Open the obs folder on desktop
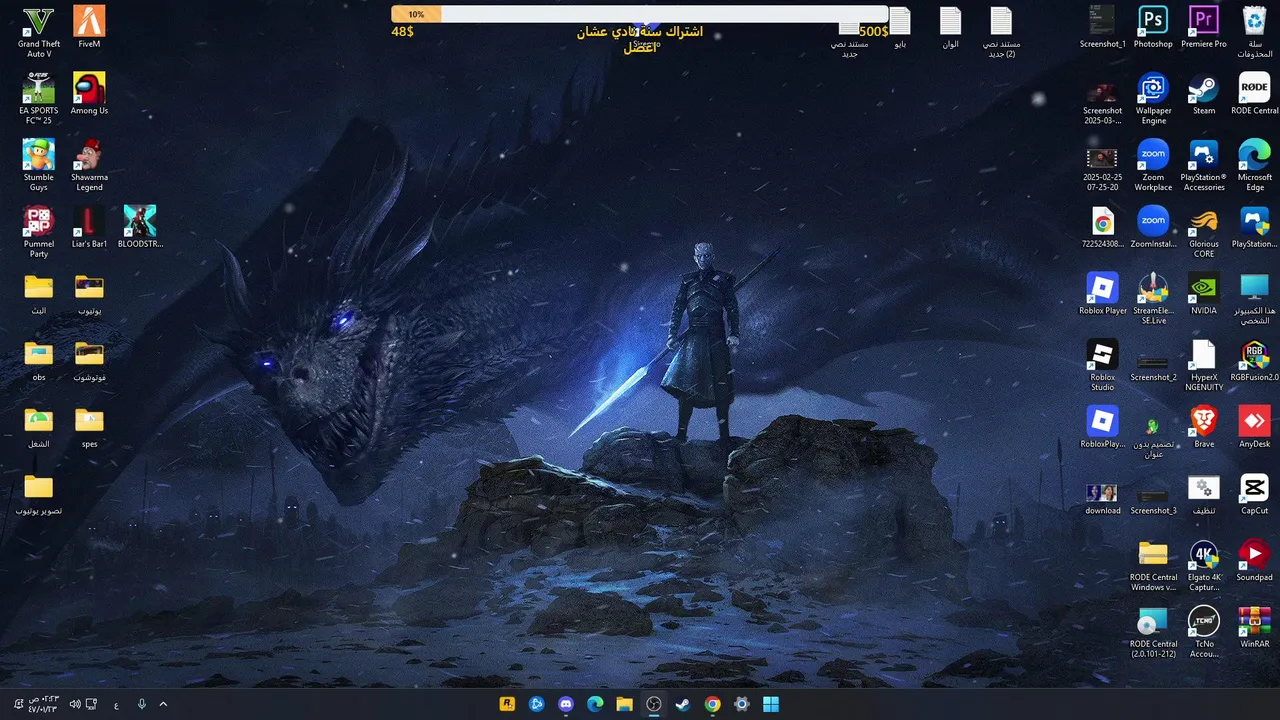 [38, 361]
